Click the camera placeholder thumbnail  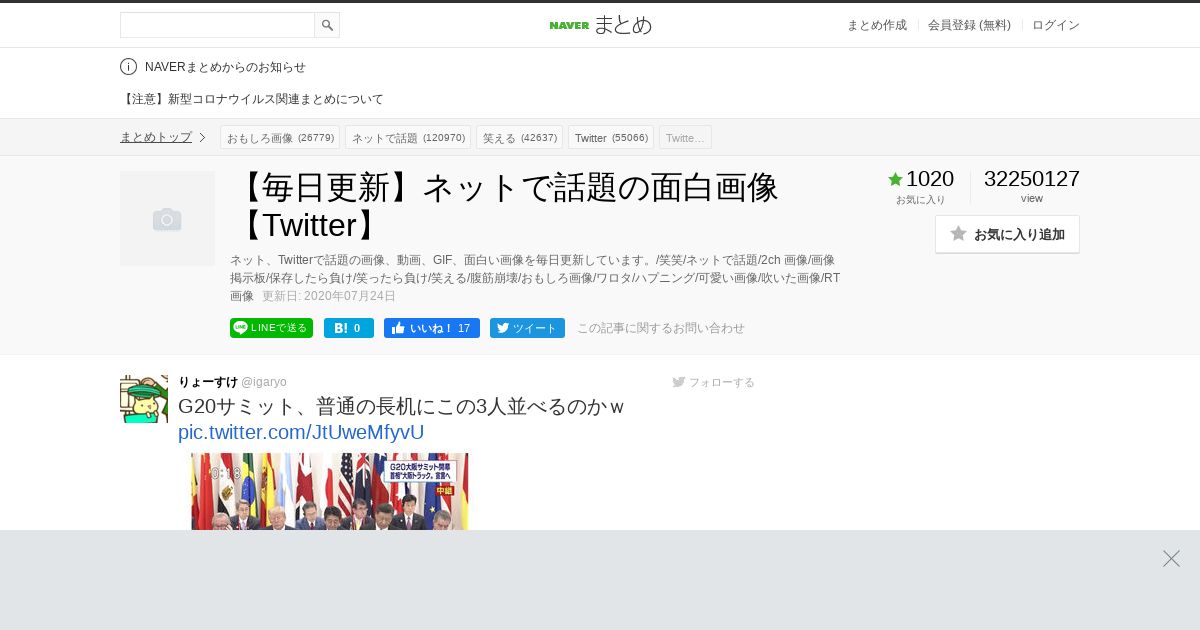[x=167, y=218]
